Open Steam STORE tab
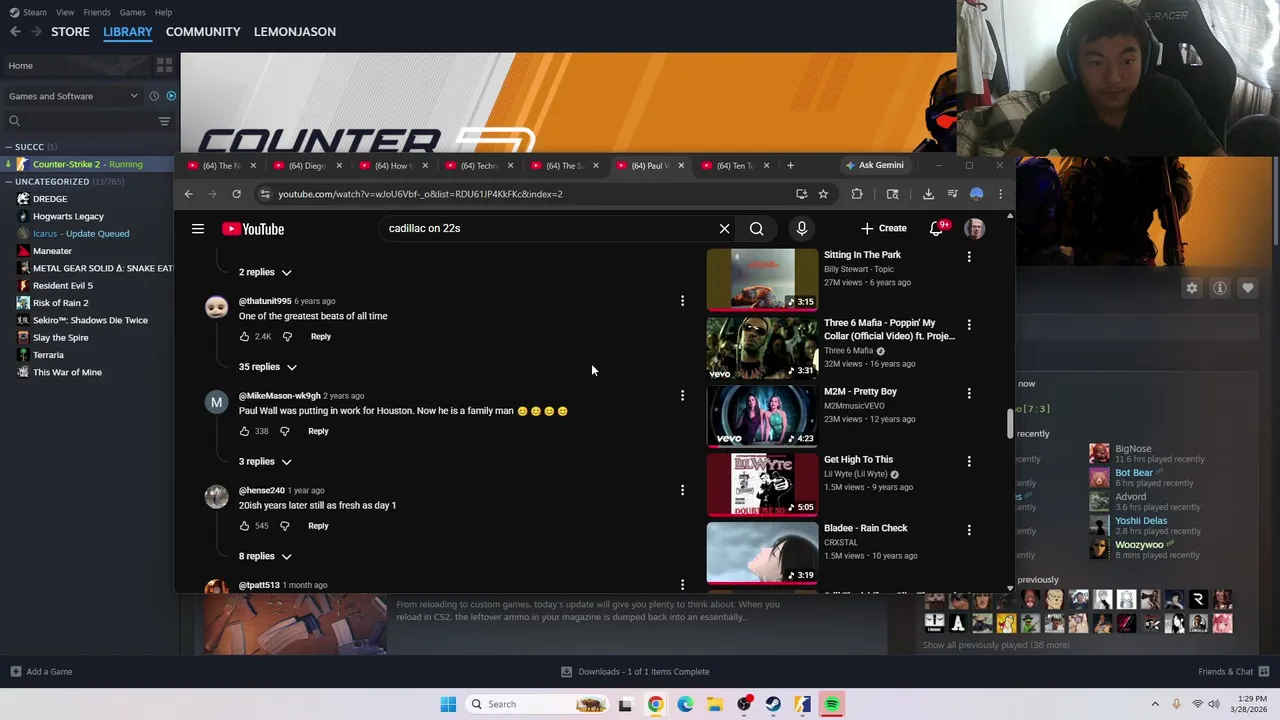The image size is (1280, 720). tap(70, 32)
